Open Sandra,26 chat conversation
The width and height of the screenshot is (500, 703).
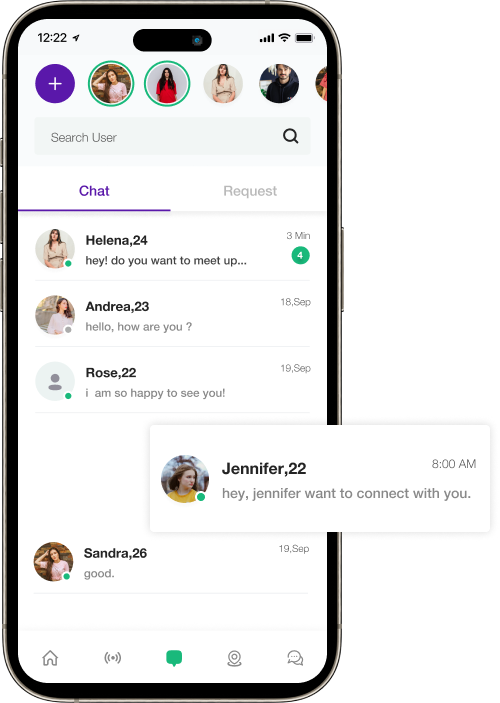pos(171,562)
